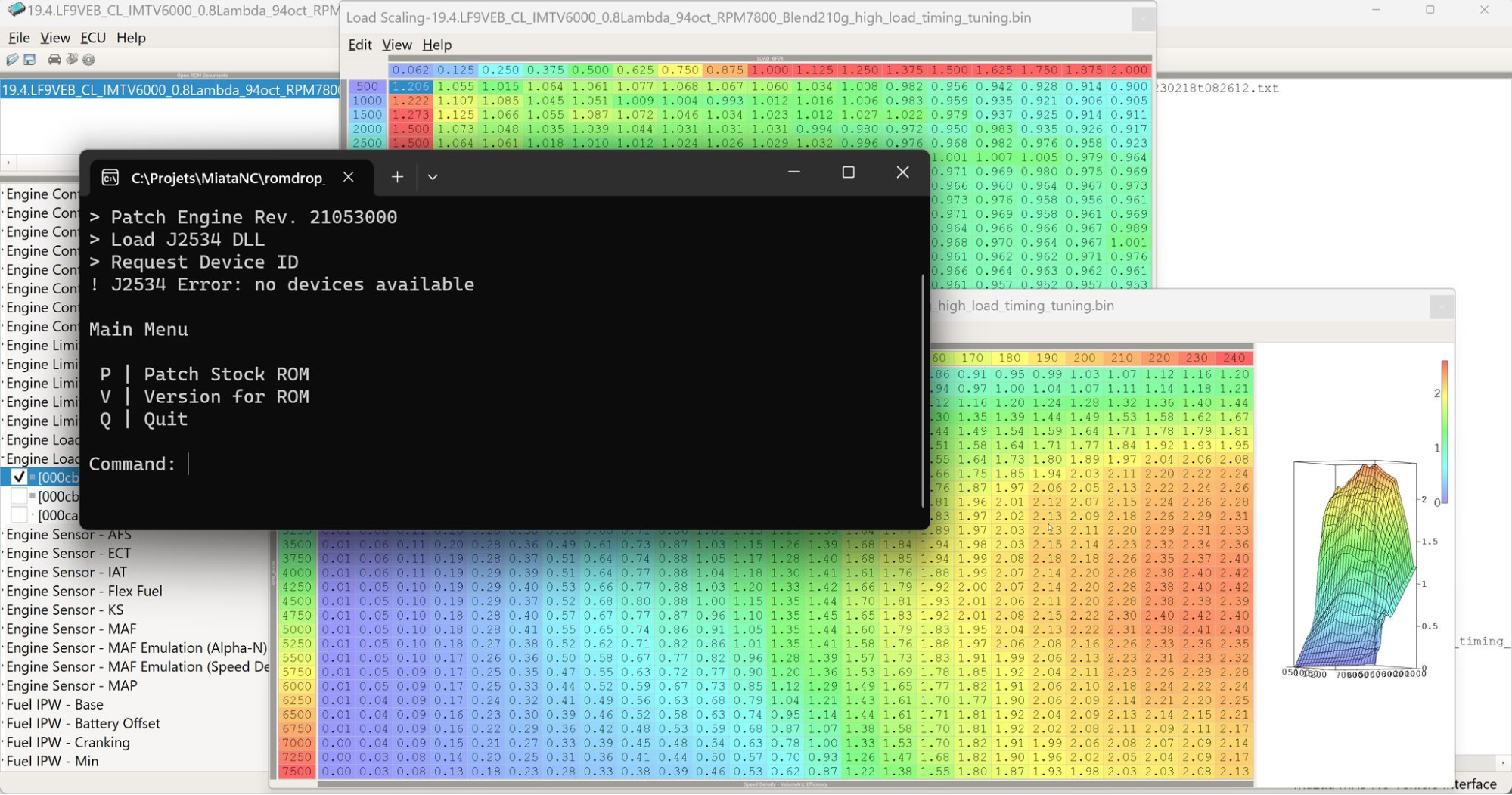
Task: Click the car icon in toolbar
Action: 54,59
